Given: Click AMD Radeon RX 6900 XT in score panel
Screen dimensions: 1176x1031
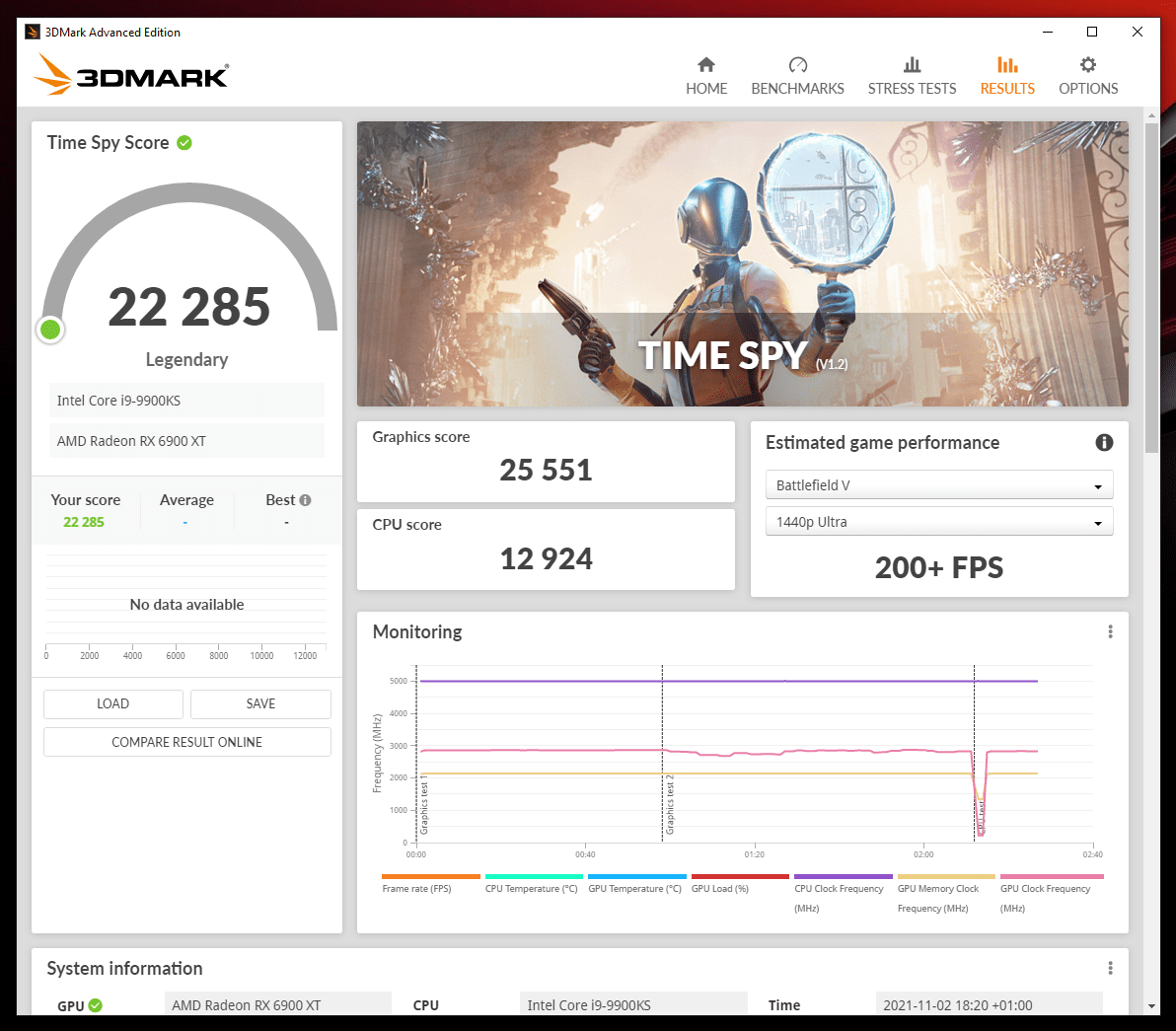Looking at the screenshot, I should pos(186,441).
